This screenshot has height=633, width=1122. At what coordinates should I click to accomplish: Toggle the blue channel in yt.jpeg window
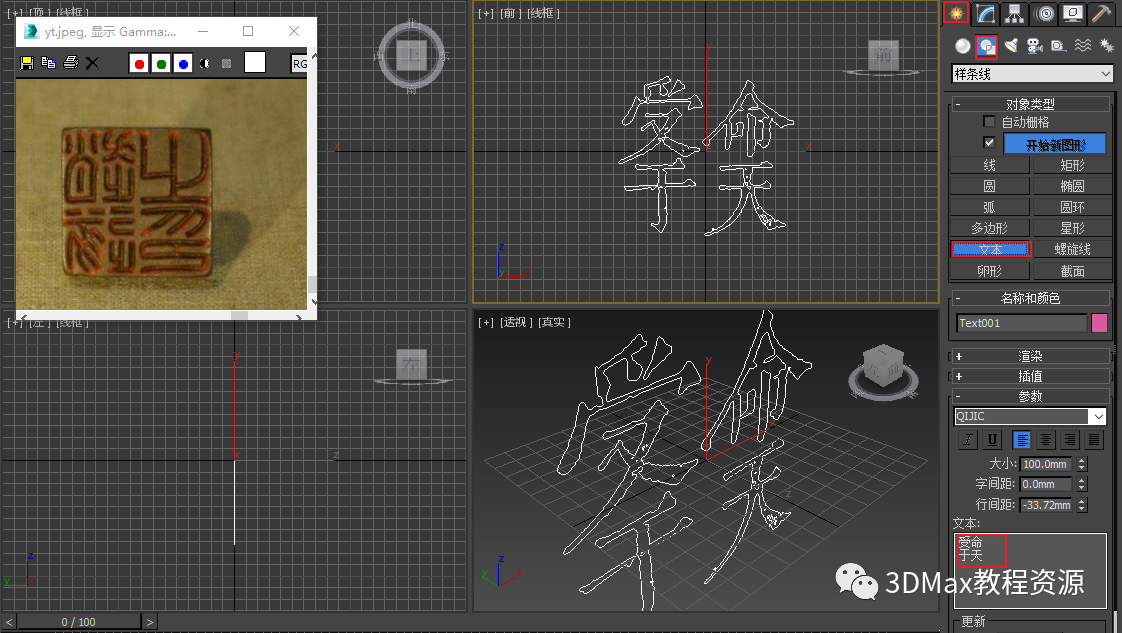tap(183, 64)
